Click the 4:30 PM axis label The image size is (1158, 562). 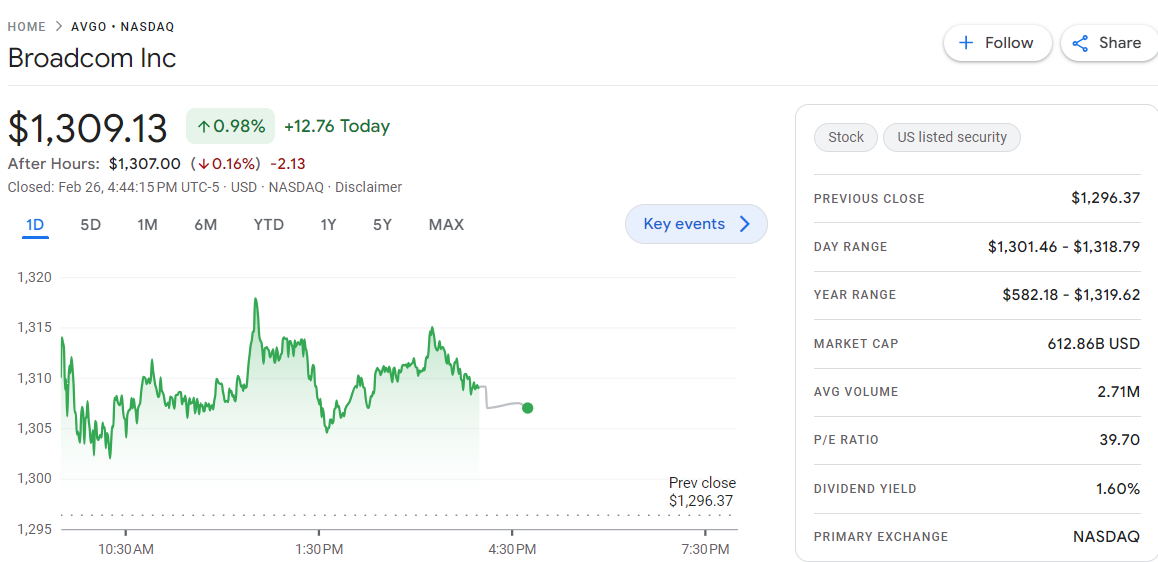(513, 549)
